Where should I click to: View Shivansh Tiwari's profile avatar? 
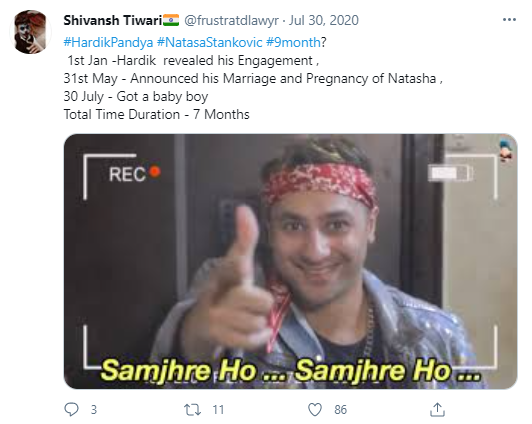point(31,32)
